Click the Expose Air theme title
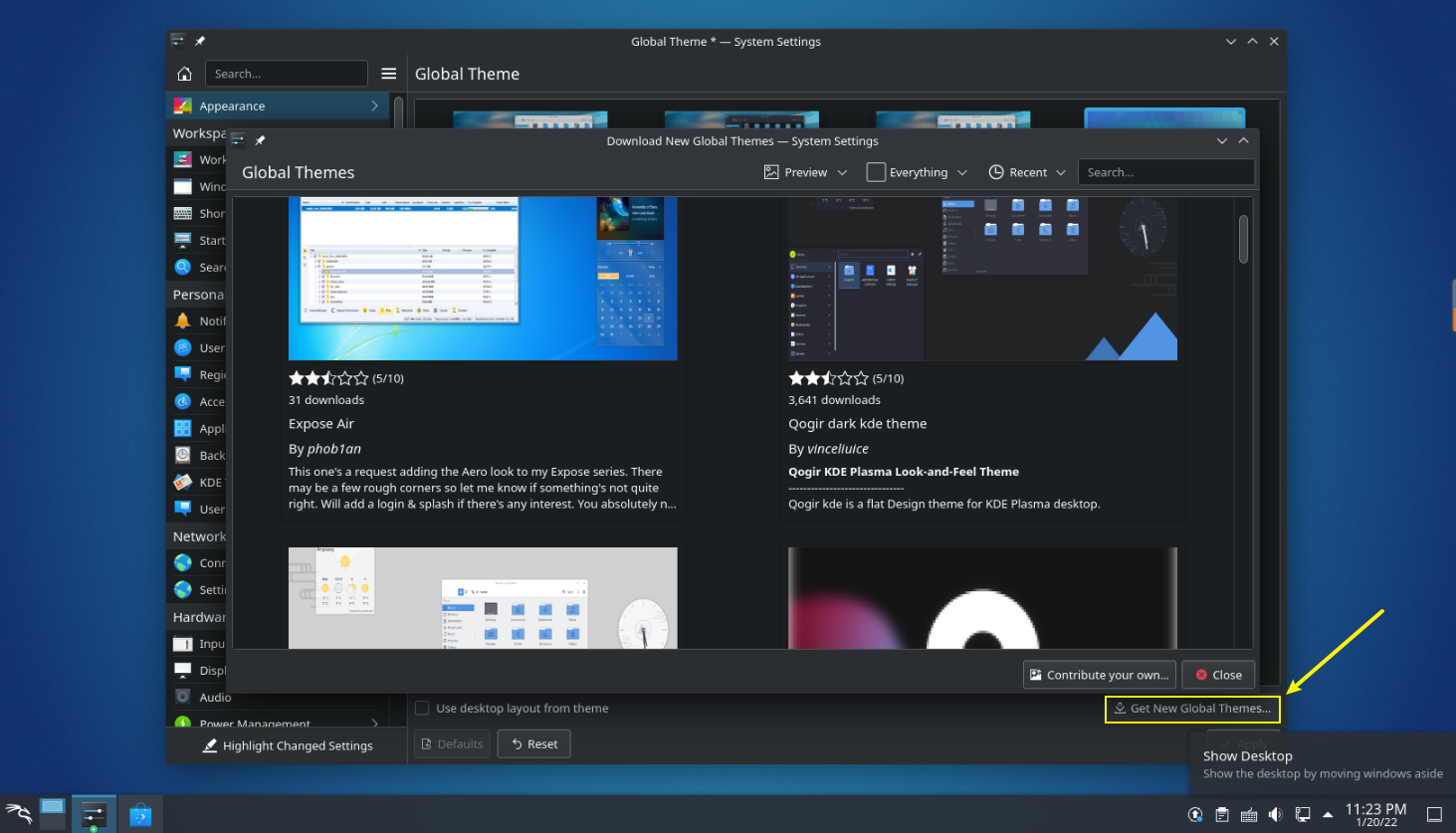 pos(321,424)
